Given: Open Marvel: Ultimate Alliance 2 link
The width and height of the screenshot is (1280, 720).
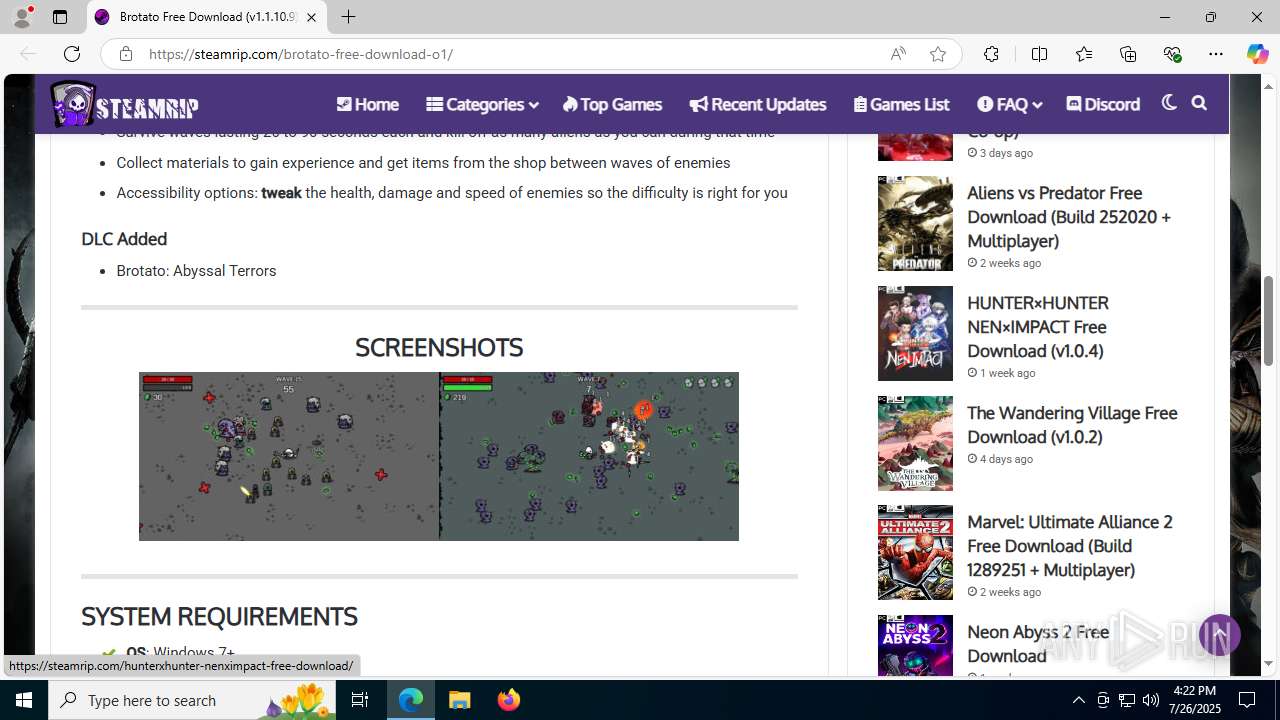Looking at the screenshot, I should pos(1070,546).
